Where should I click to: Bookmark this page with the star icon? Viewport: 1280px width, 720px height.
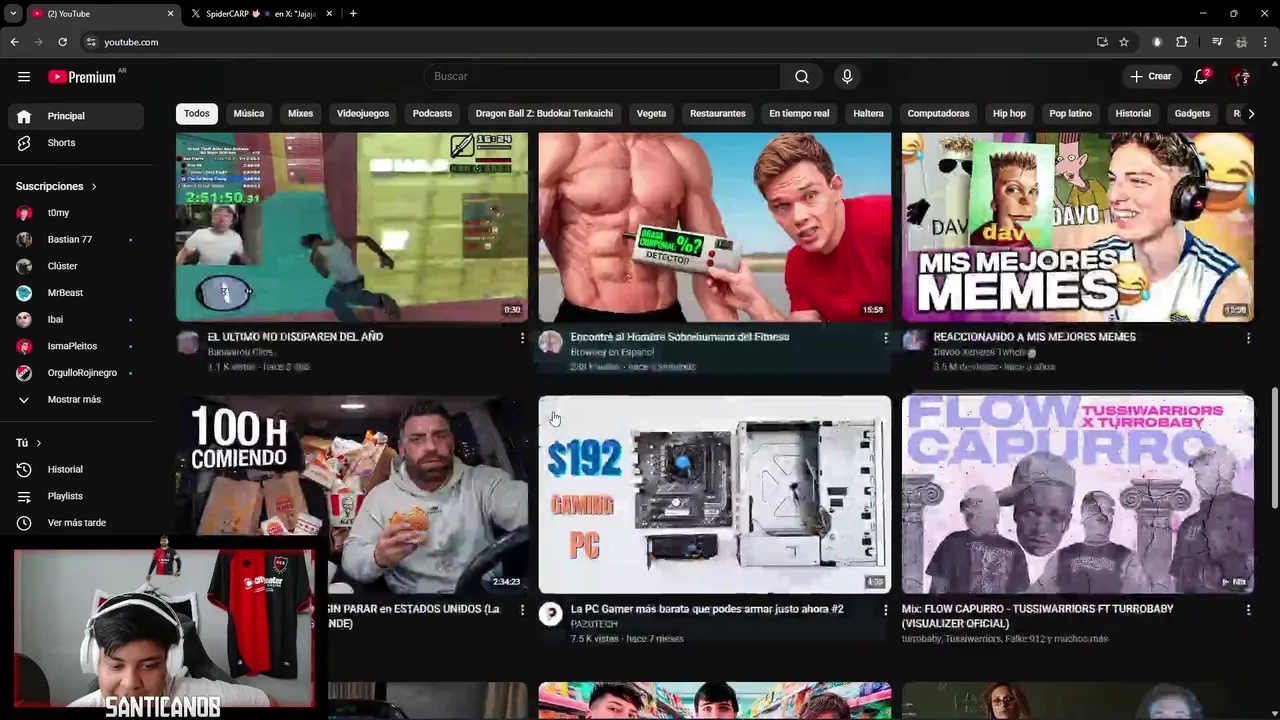1124,42
